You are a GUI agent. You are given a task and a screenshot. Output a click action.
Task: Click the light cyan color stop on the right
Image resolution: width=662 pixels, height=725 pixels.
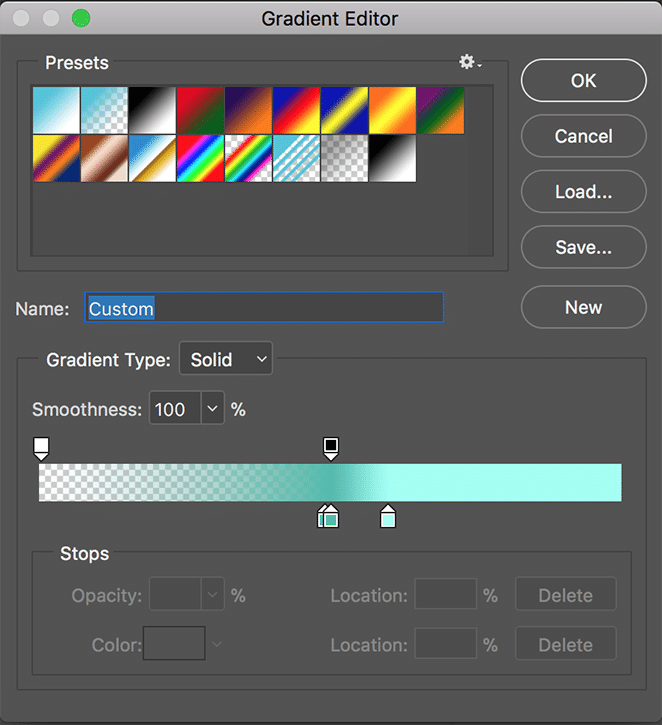[x=388, y=517]
